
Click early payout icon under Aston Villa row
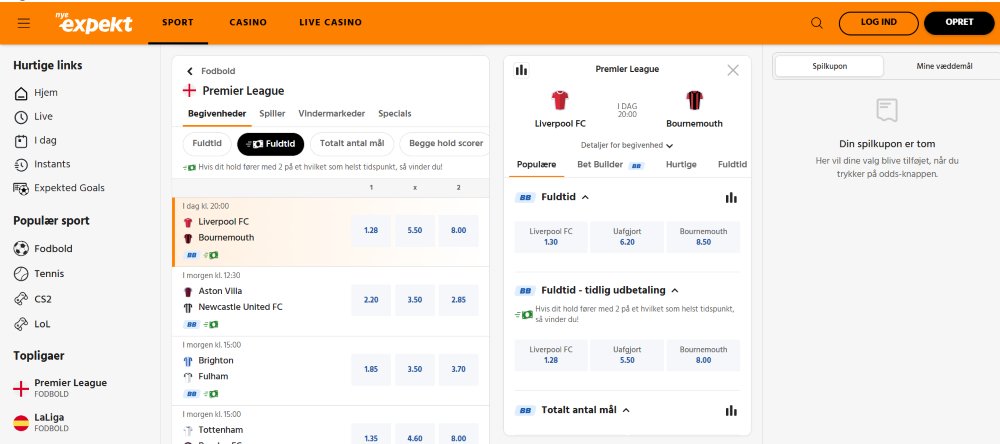coord(211,324)
